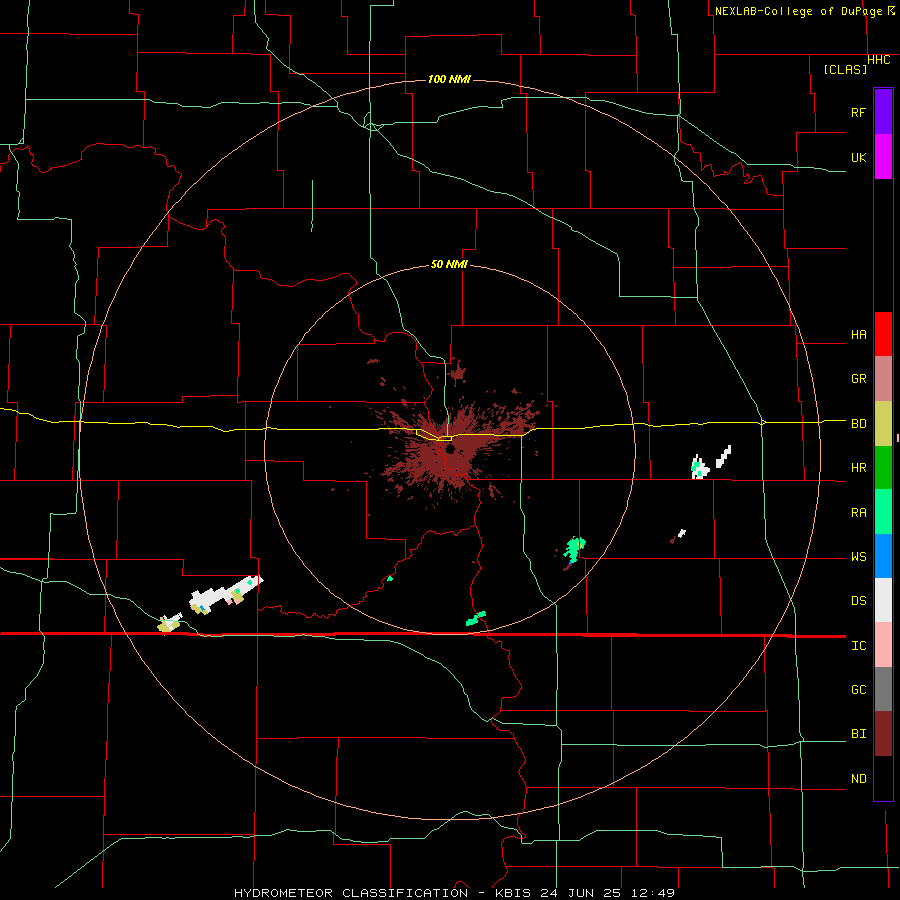
Task: Click the GC legend label
Action: click(858, 690)
